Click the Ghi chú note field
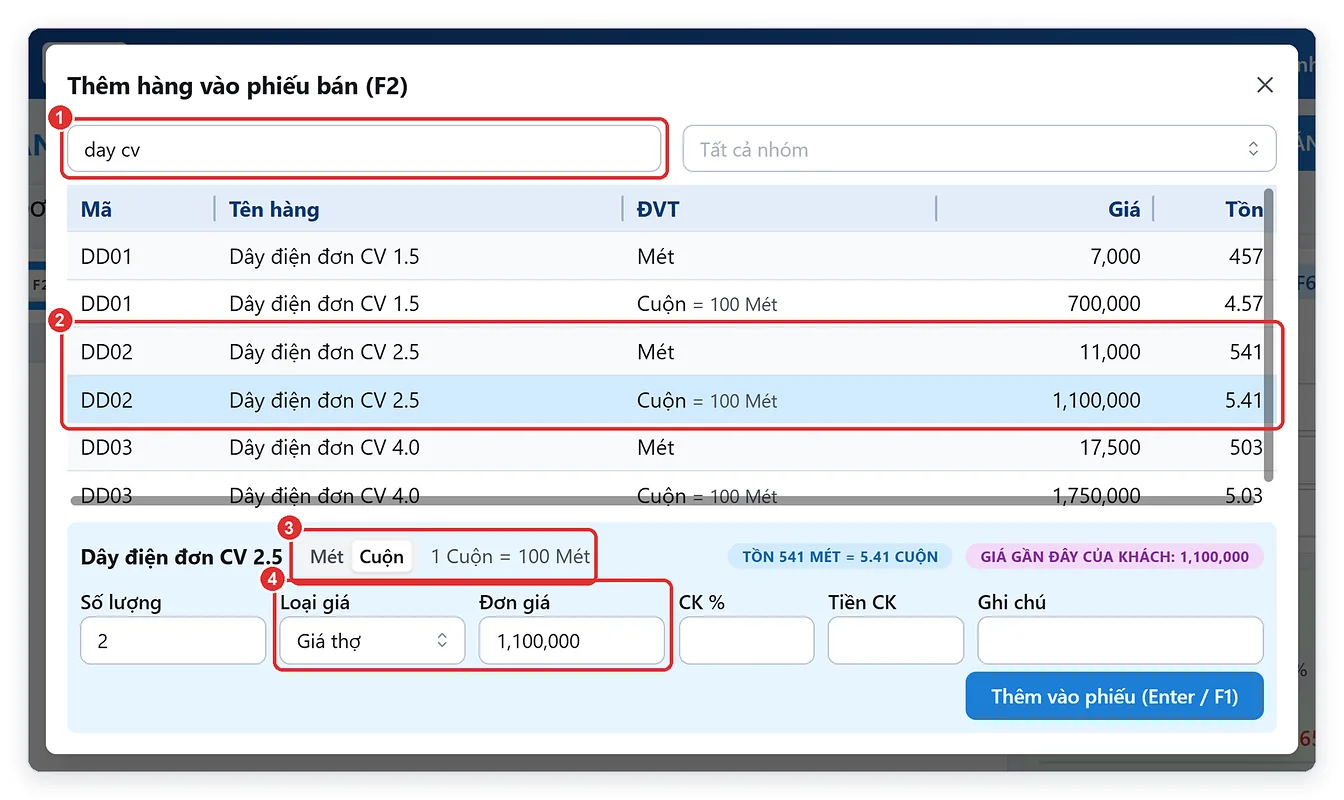Image resolution: width=1344 pixels, height=800 pixels. click(1120, 641)
